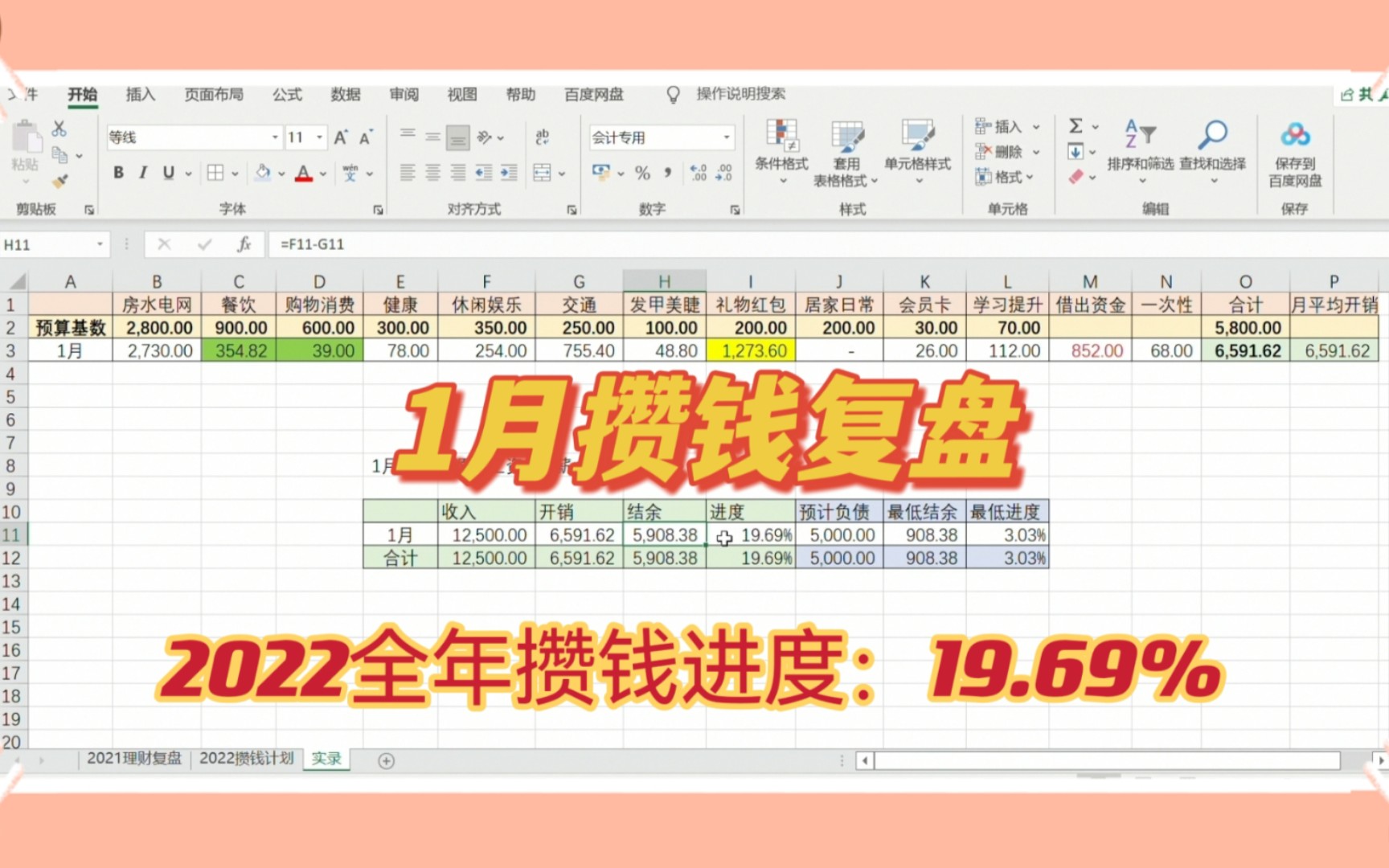This screenshot has width=1389, height=868.
Task: Click the AutoSum sigma icon
Action: point(1076,126)
